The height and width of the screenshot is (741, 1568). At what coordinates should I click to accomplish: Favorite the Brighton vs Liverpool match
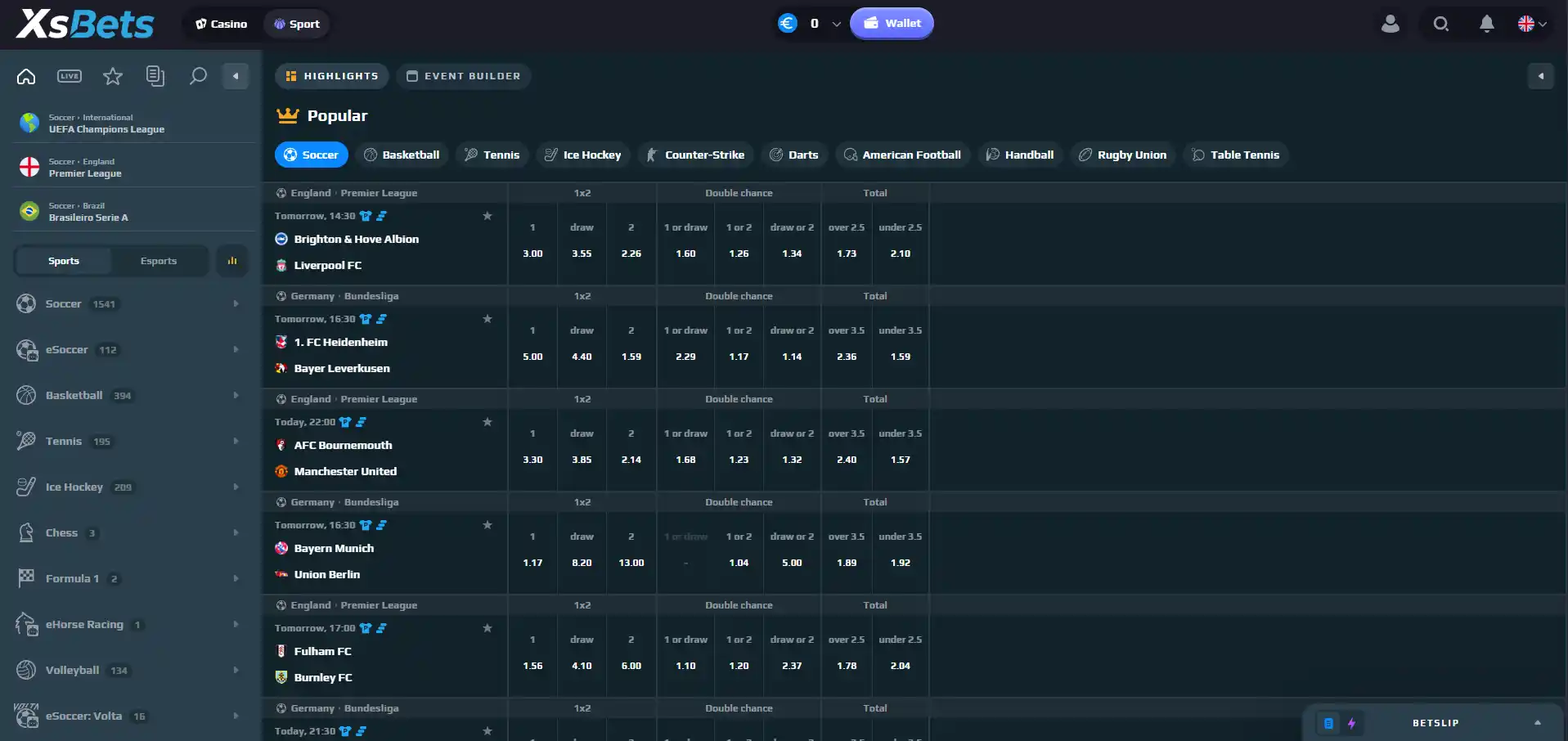[x=487, y=216]
